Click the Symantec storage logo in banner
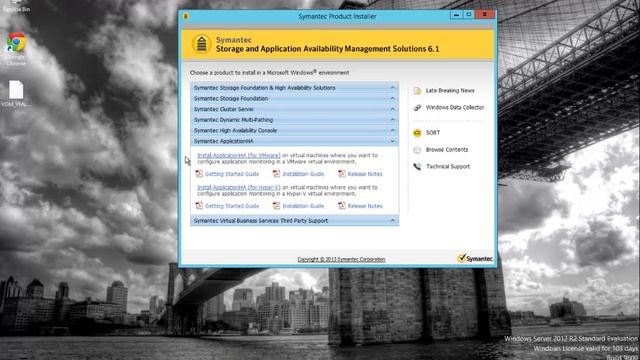 pyautogui.click(x=202, y=44)
